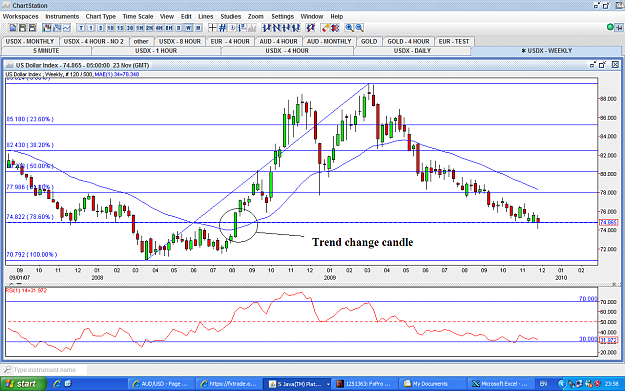Choose the line chart type icon
Screen dimensions: 625x391
67,28
